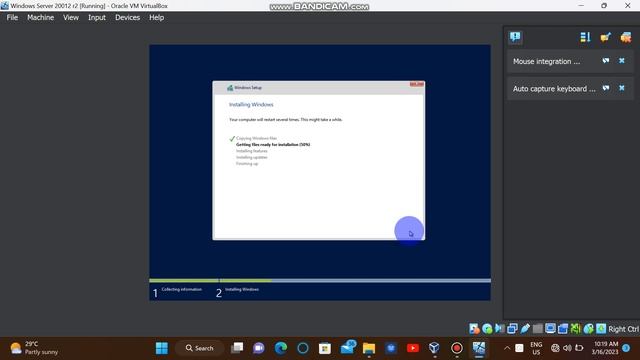Click the taskbar Search box

(x=200, y=348)
